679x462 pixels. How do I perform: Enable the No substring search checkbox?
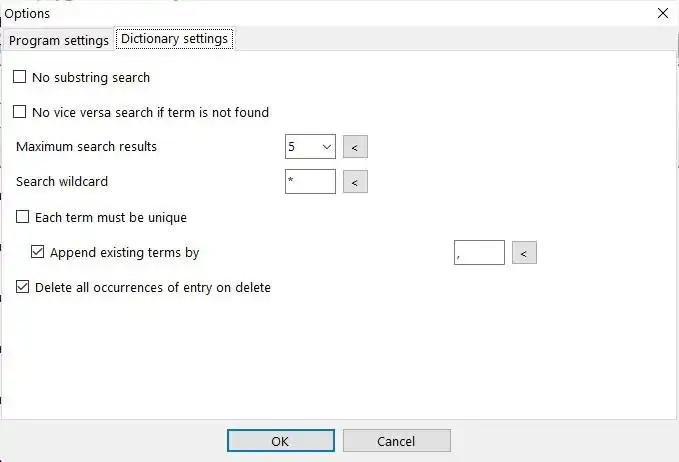tap(21, 77)
